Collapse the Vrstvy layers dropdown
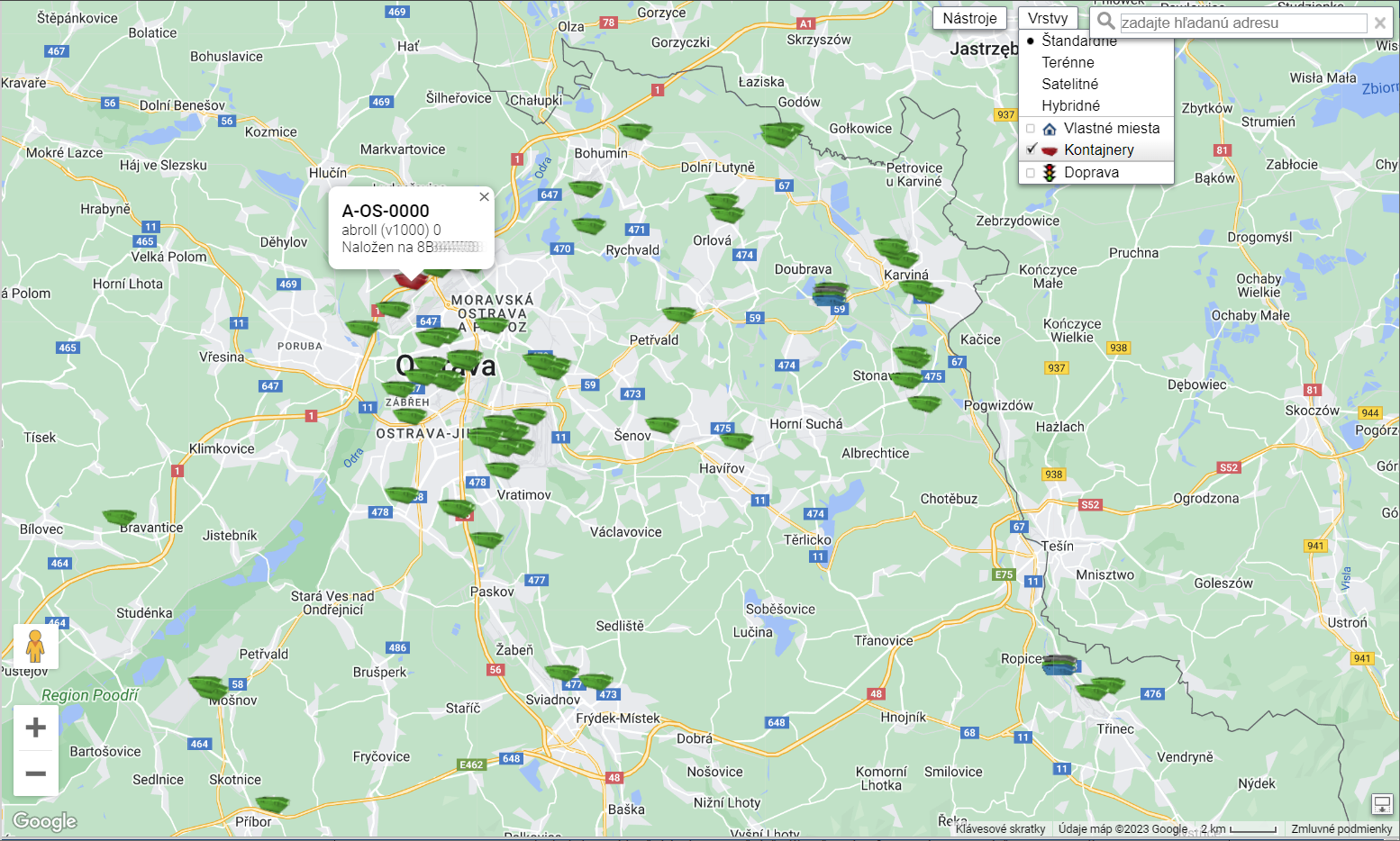 [1048, 19]
